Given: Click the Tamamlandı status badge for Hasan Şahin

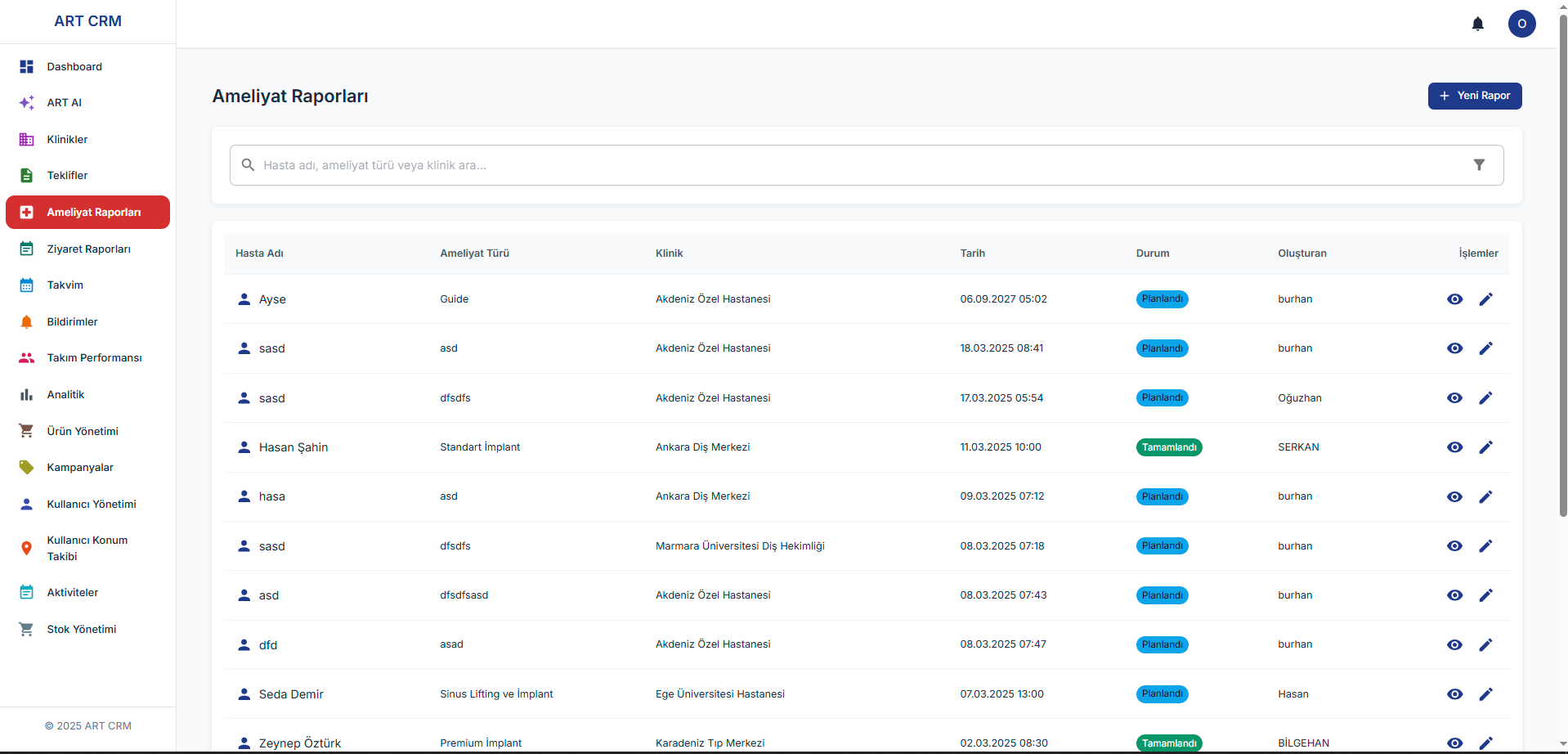Looking at the screenshot, I should point(1168,447).
